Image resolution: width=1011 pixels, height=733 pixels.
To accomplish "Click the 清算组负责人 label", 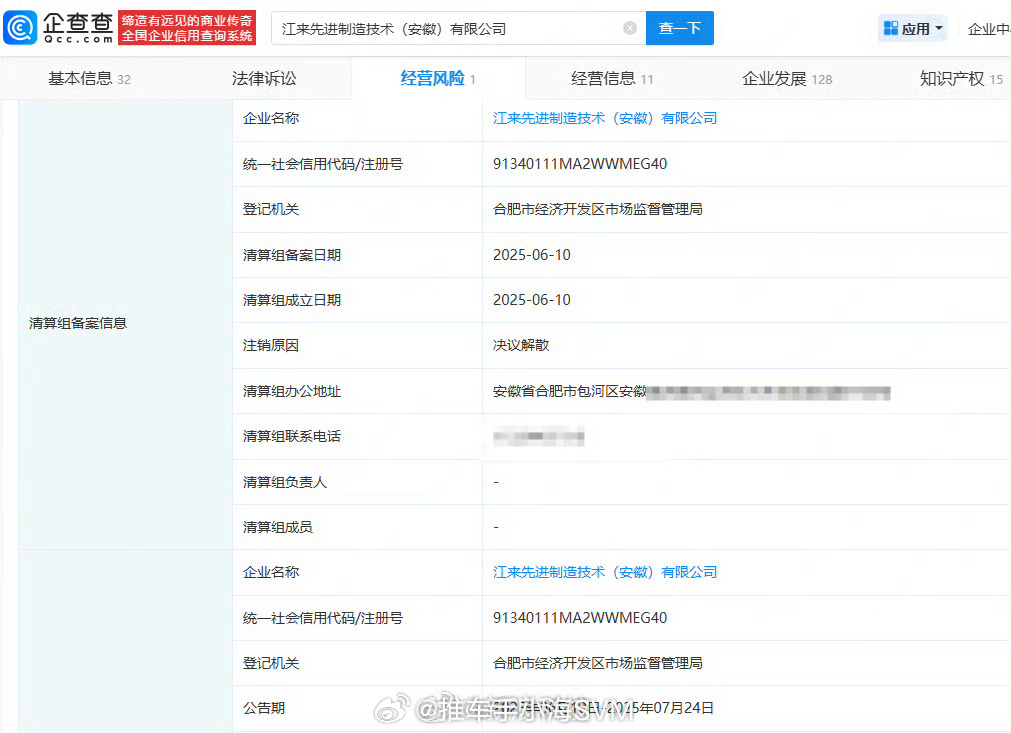I will (x=284, y=482).
